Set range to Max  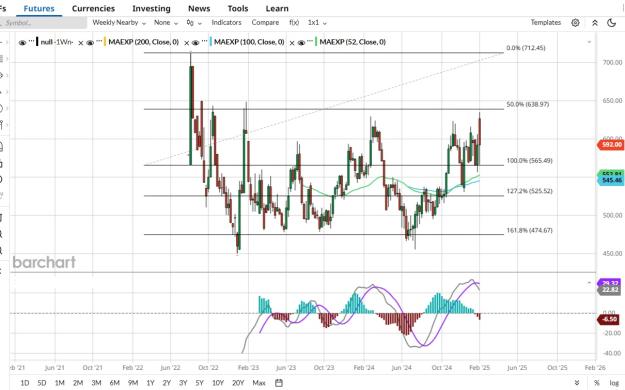tap(259, 383)
